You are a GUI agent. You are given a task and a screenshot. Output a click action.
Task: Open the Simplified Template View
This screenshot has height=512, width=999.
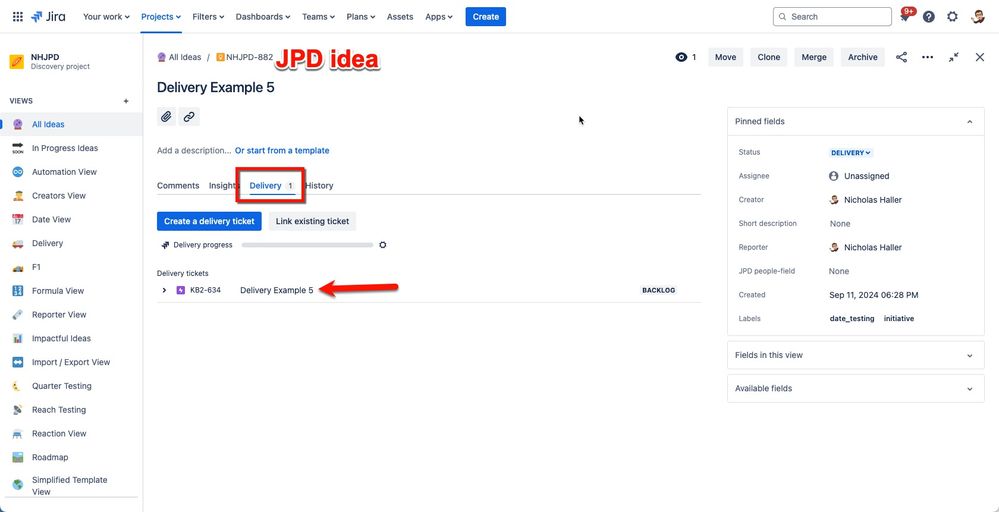(x=71, y=485)
